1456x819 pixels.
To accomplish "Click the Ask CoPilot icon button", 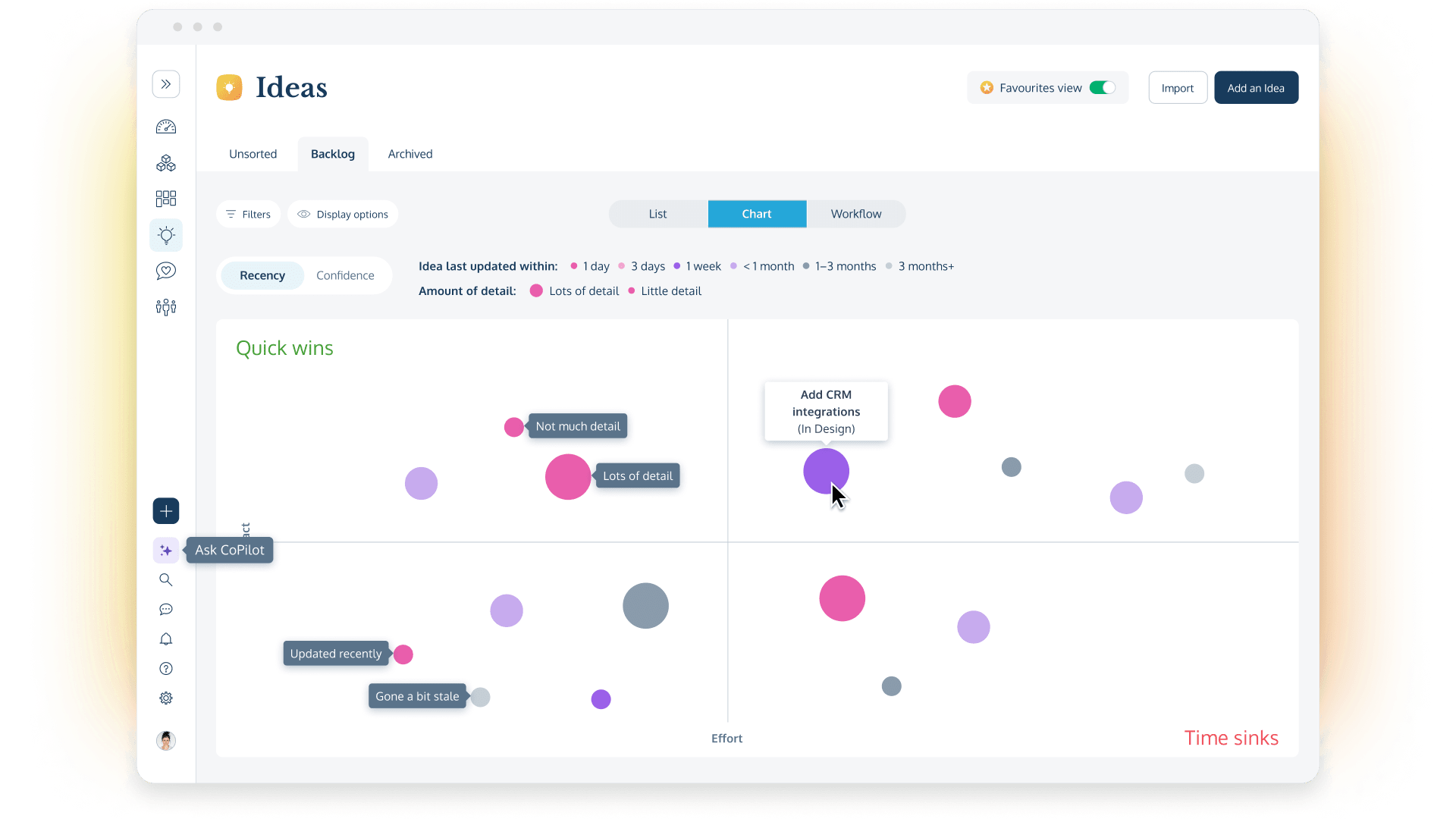I will pos(166,549).
